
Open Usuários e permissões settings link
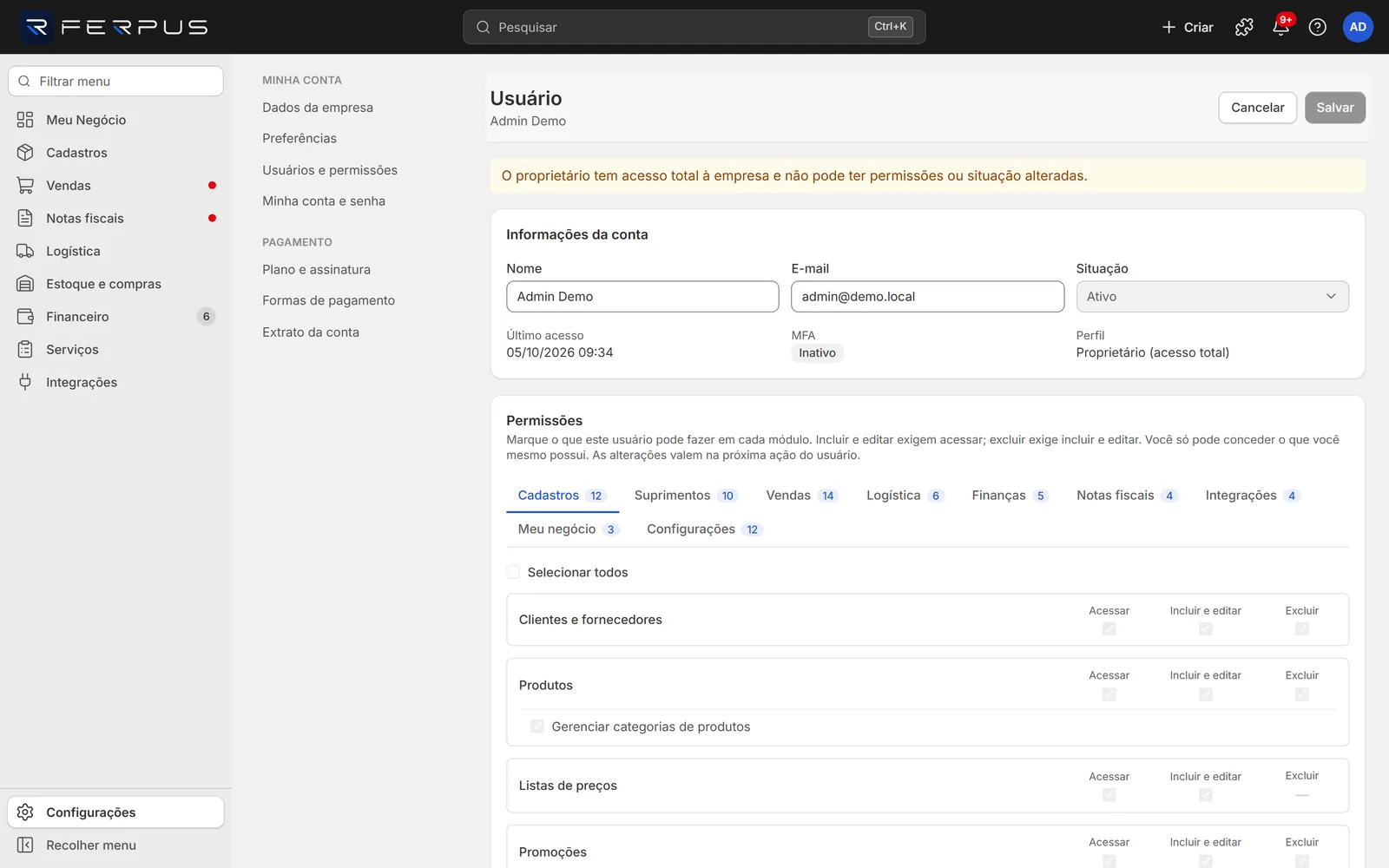330,170
